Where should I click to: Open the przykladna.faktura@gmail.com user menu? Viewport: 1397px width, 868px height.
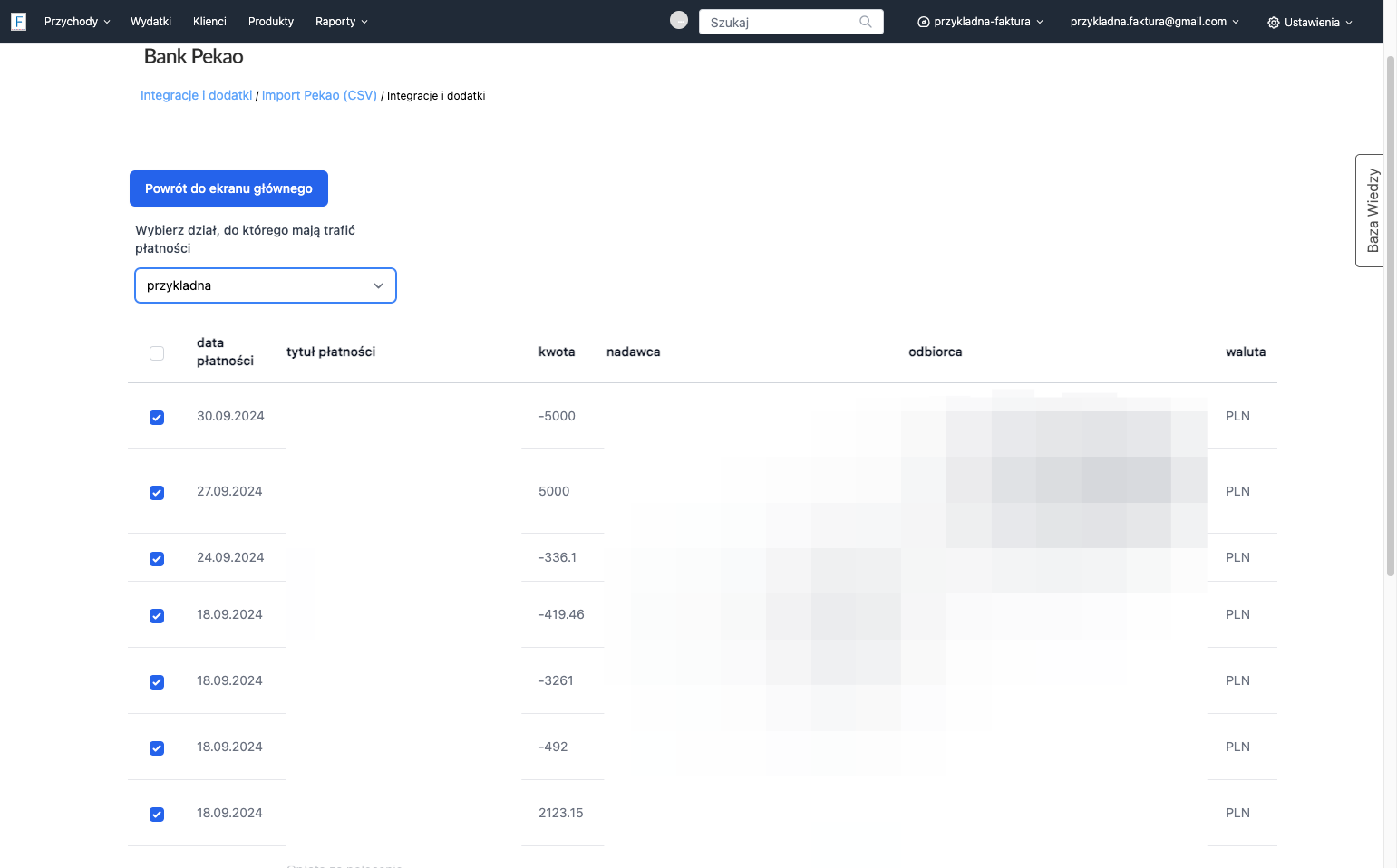pyautogui.click(x=1154, y=22)
